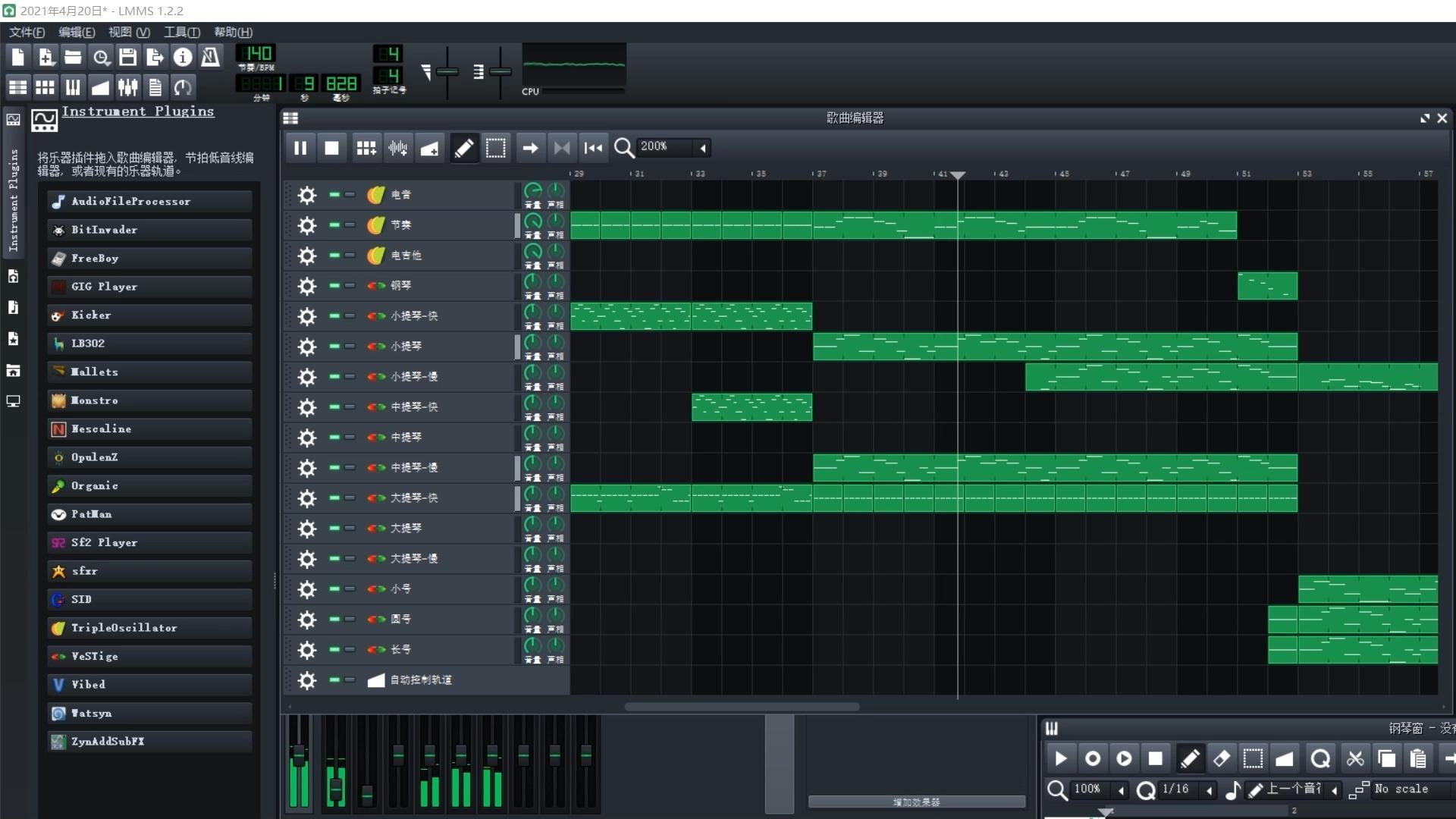1456x819 pixels.
Task: Open the 文件 menu
Action: (x=27, y=32)
